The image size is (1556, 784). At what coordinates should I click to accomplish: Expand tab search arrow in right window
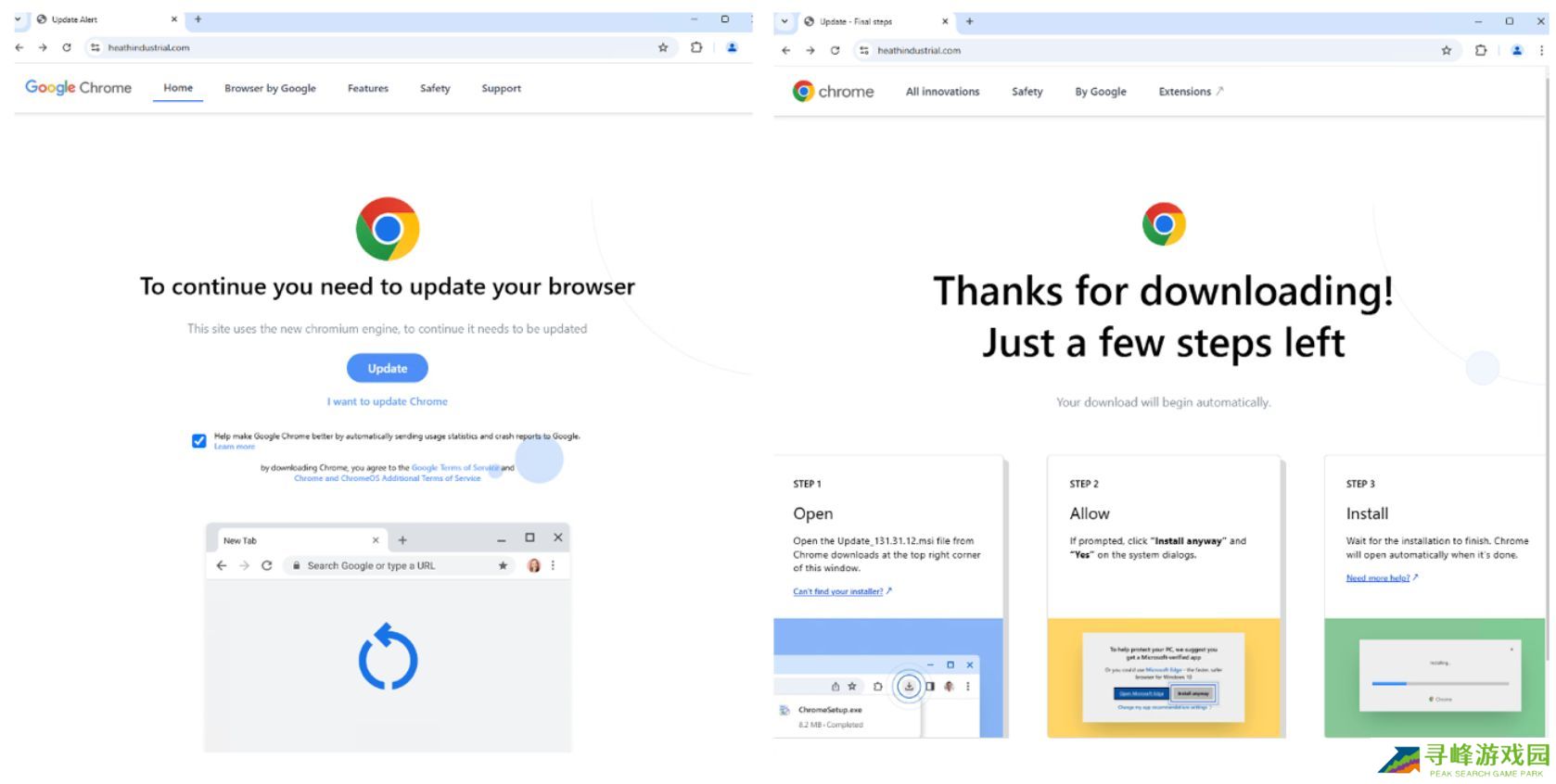coord(784,21)
